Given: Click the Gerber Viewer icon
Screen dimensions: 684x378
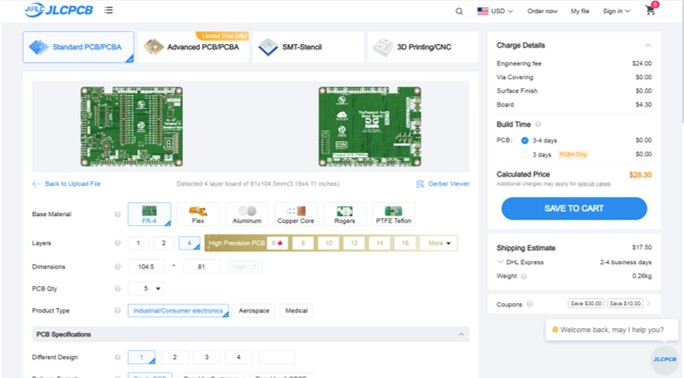Looking at the screenshot, I should (x=420, y=184).
